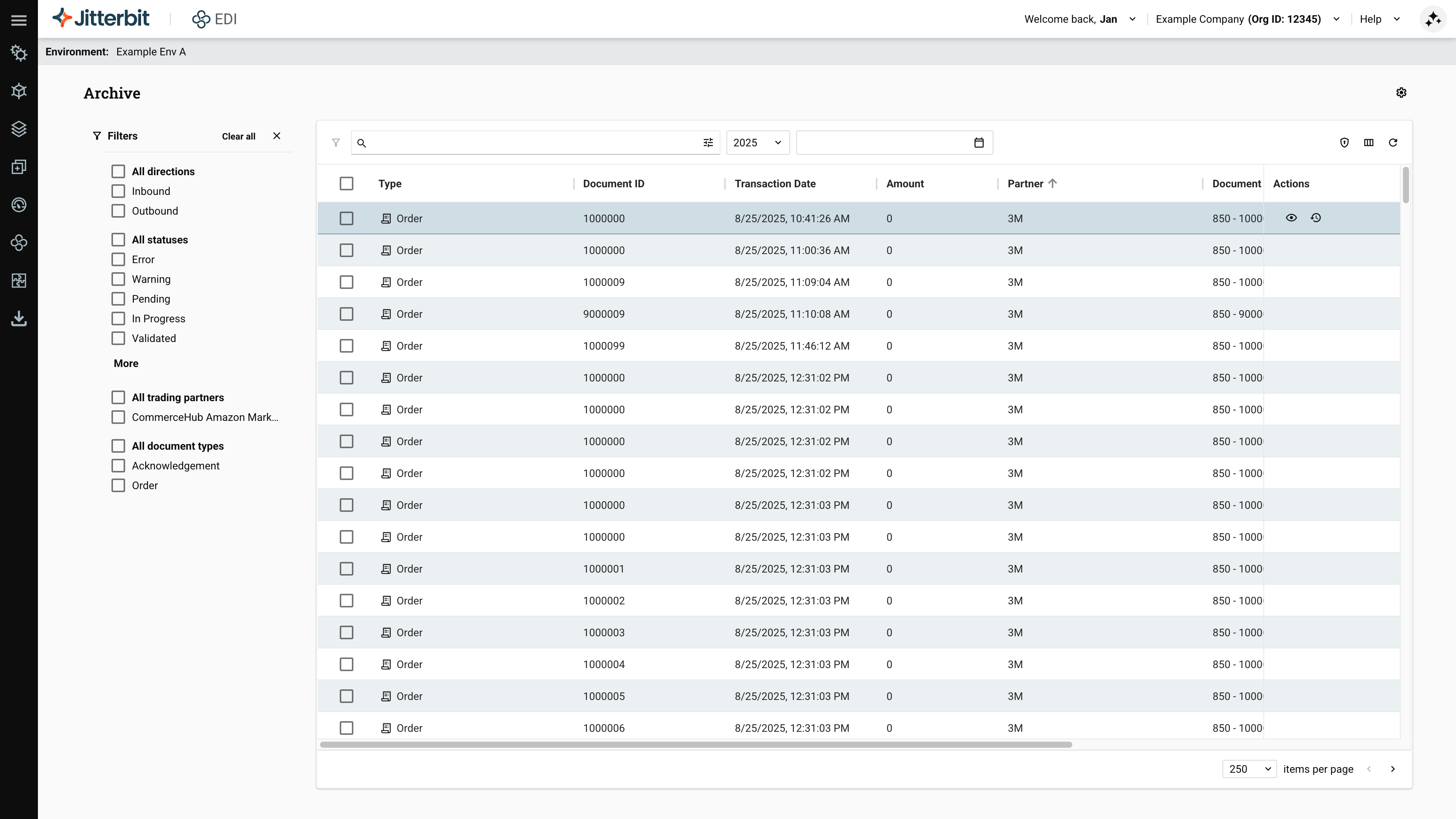Screen dimensions: 1456x819
Task: Check the Inbound direction filter
Action: point(118,191)
